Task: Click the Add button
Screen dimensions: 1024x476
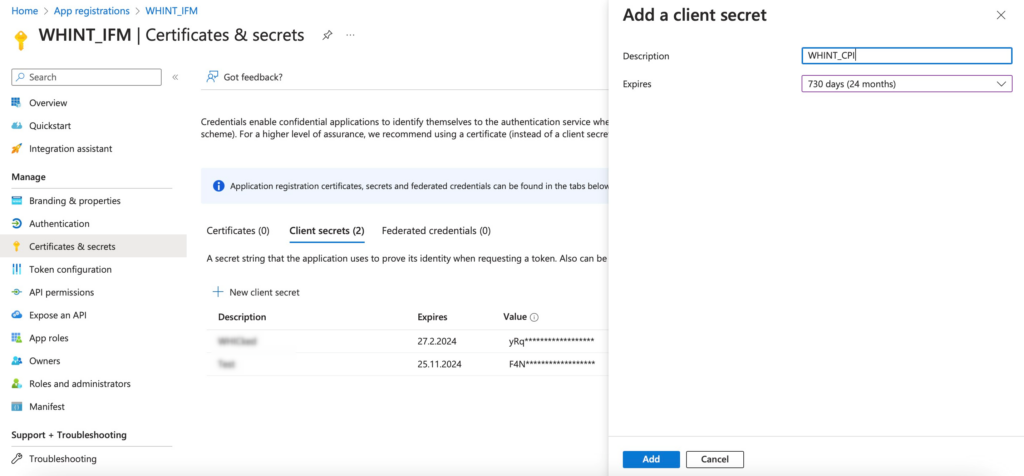Action: (651, 459)
